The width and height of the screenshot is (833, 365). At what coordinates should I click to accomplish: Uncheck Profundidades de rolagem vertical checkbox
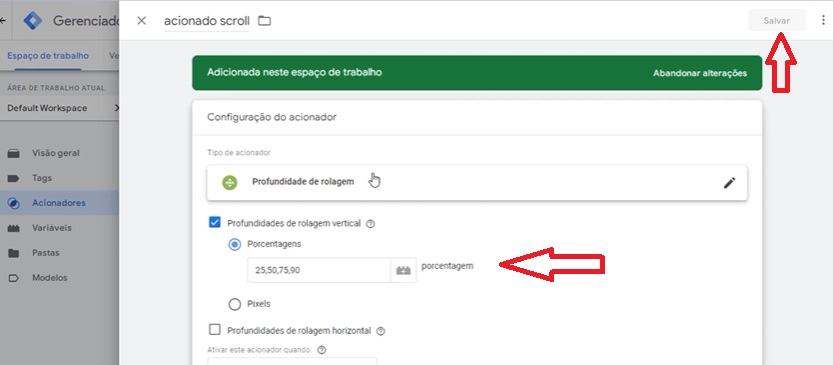tap(215, 223)
